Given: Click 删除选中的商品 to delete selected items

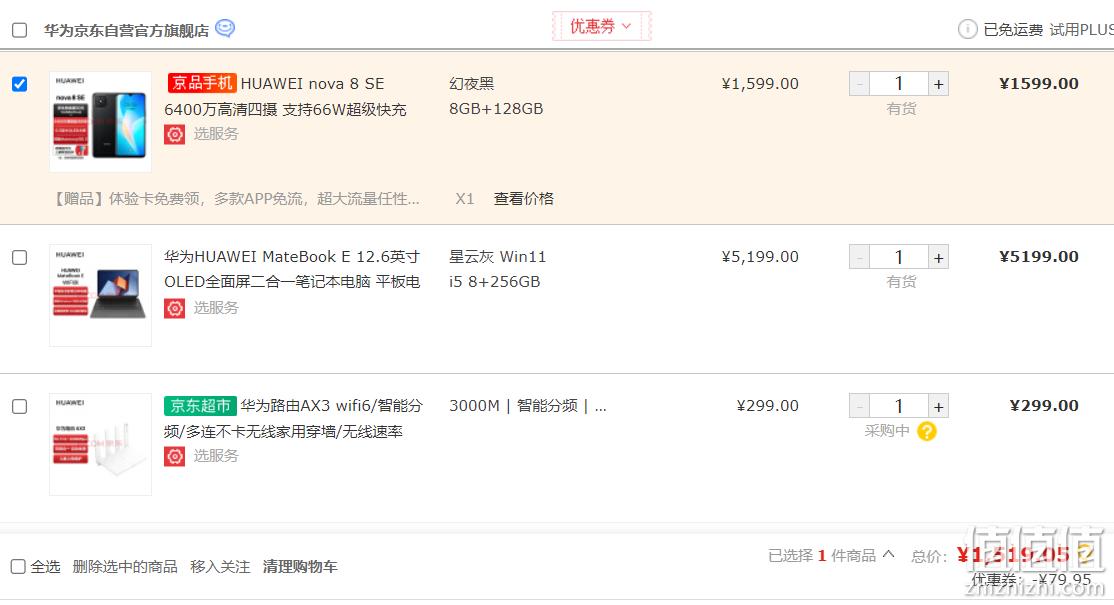Looking at the screenshot, I should [x=125, y=567].
